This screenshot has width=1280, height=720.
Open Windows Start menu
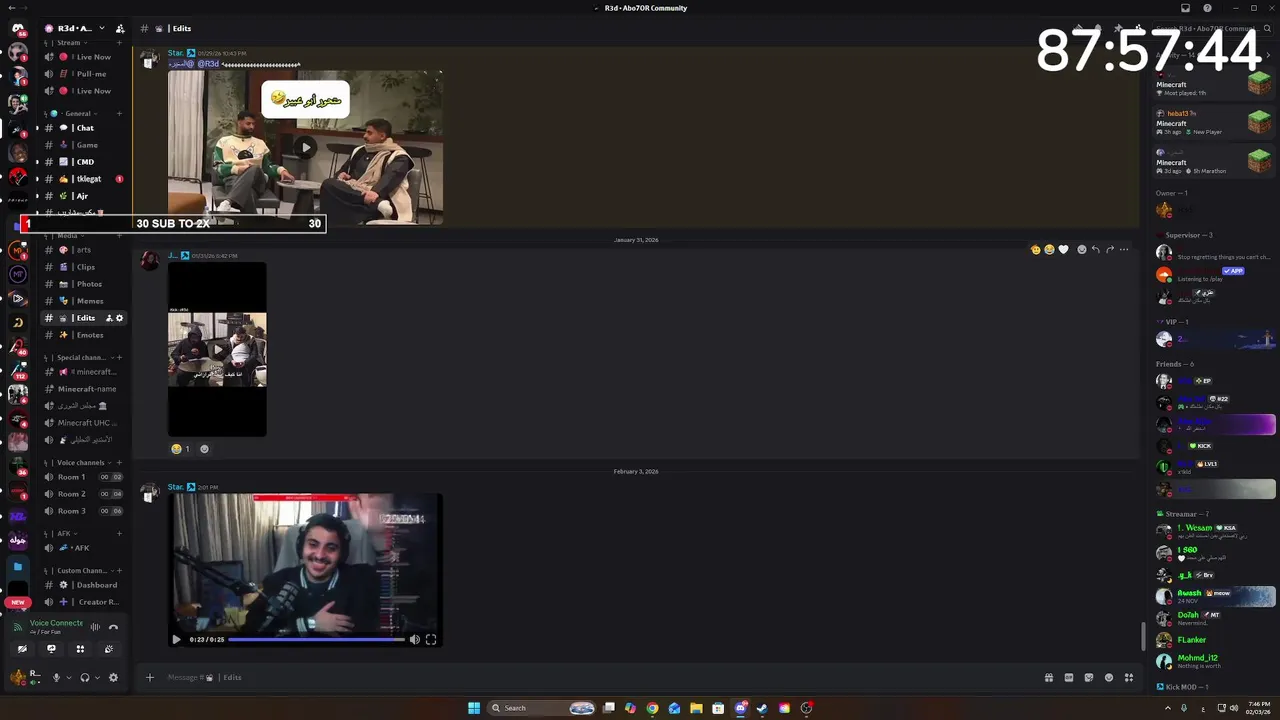[474, 708]
